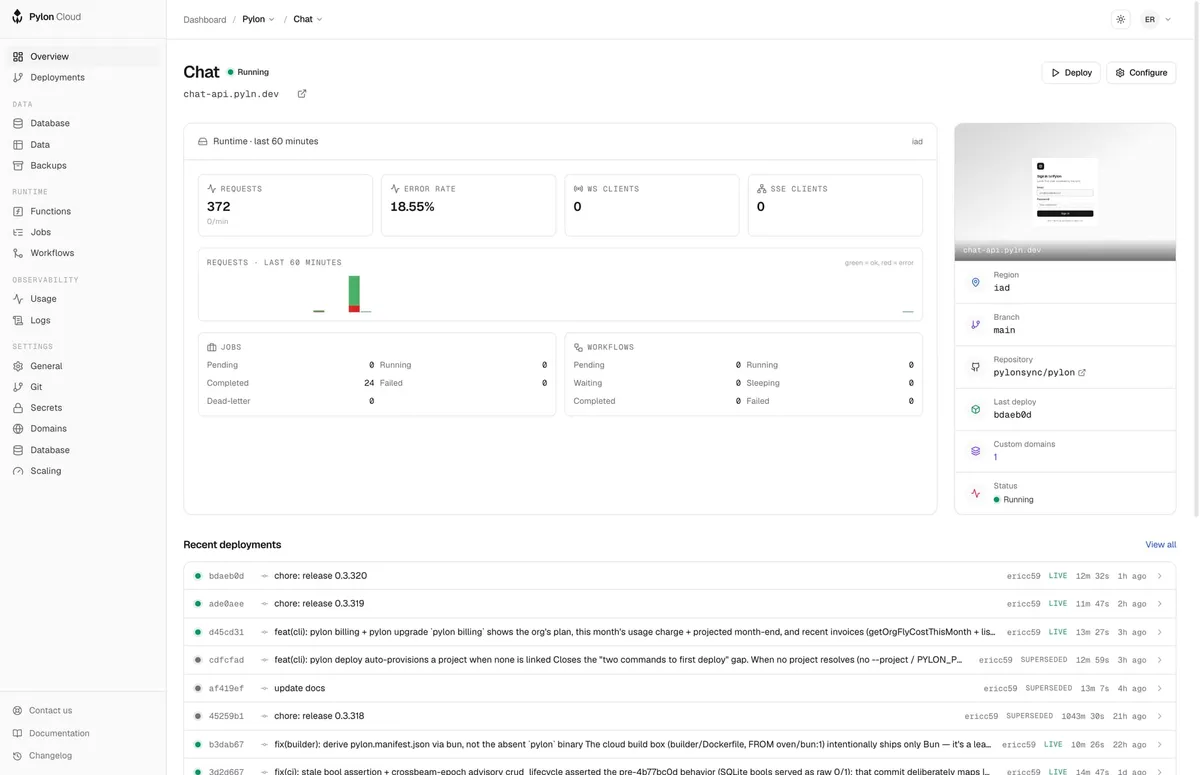Open the pylonsync/pylon repository external link icon
This screenshot has height=775, width=1200.
coord(1082,372)
